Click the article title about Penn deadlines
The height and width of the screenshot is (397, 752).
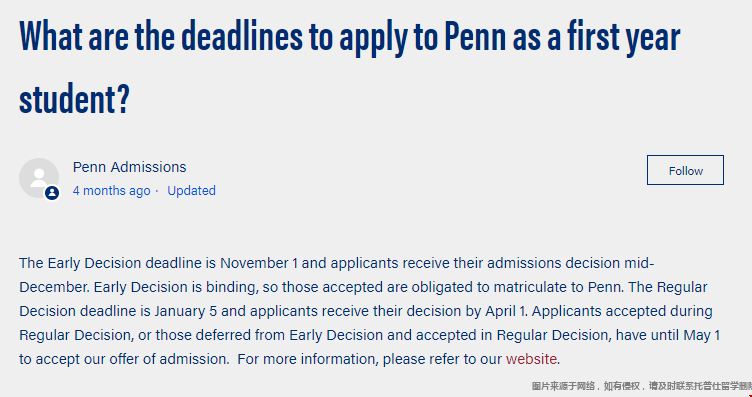[x=350, y=67]
